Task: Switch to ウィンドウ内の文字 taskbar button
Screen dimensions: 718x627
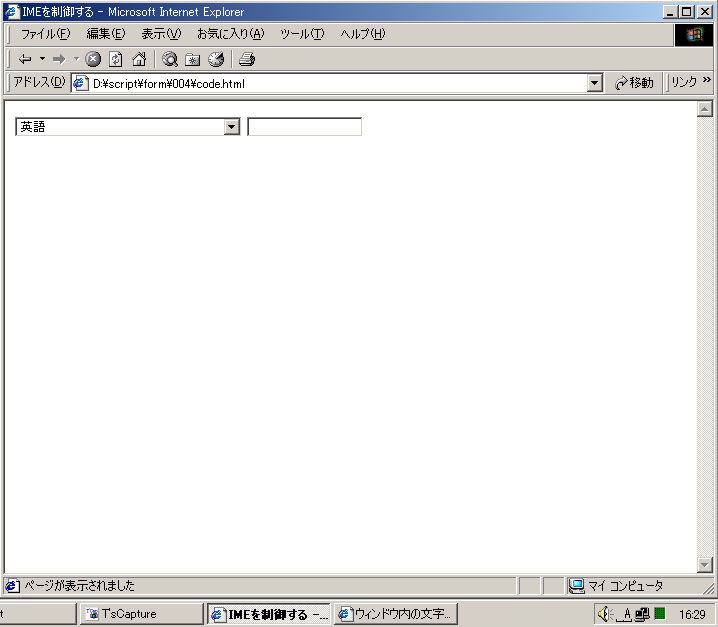Action: click(x=396, y=614)
